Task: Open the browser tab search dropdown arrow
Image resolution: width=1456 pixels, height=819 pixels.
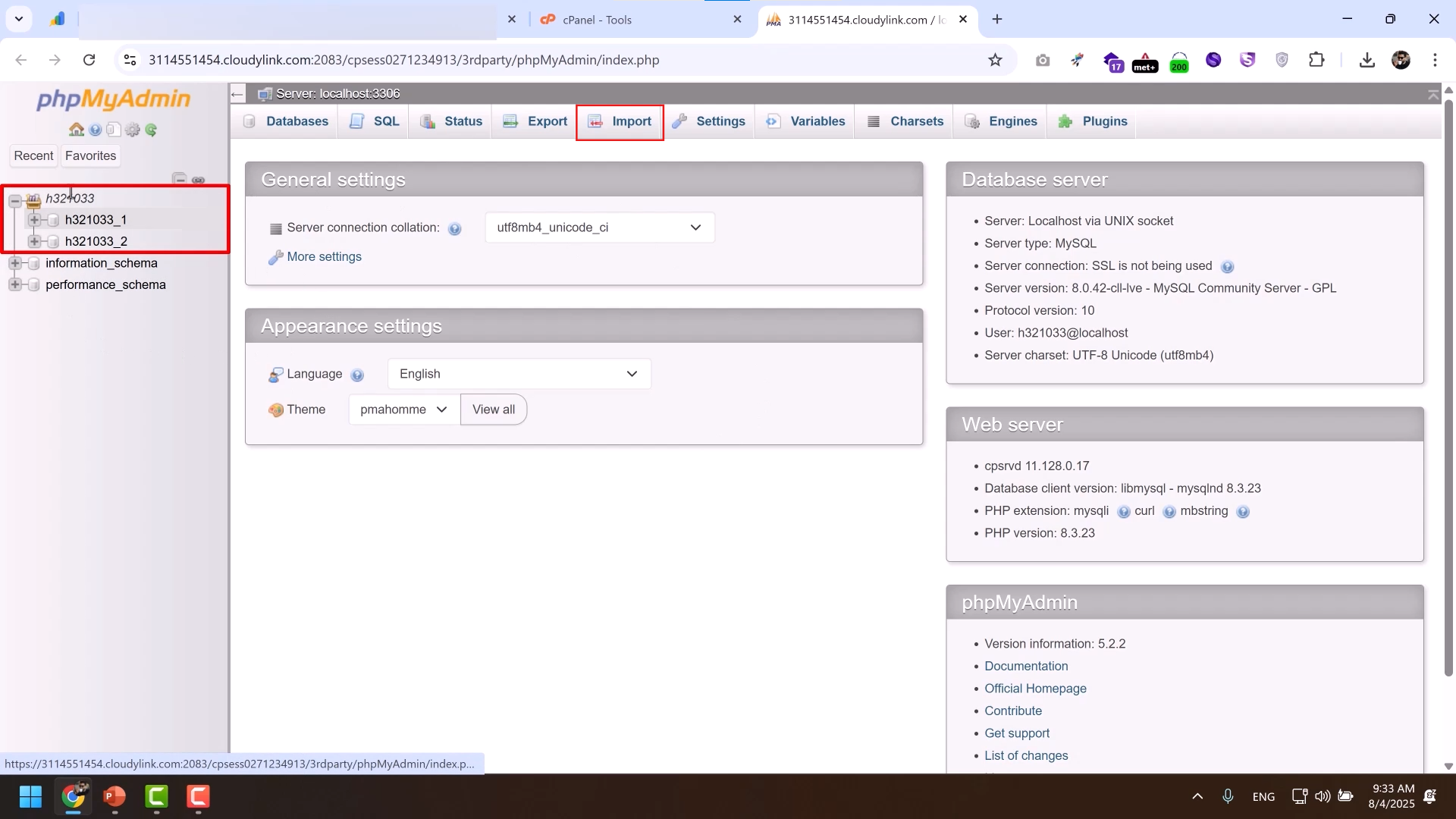Action: [x=19, y=19]
